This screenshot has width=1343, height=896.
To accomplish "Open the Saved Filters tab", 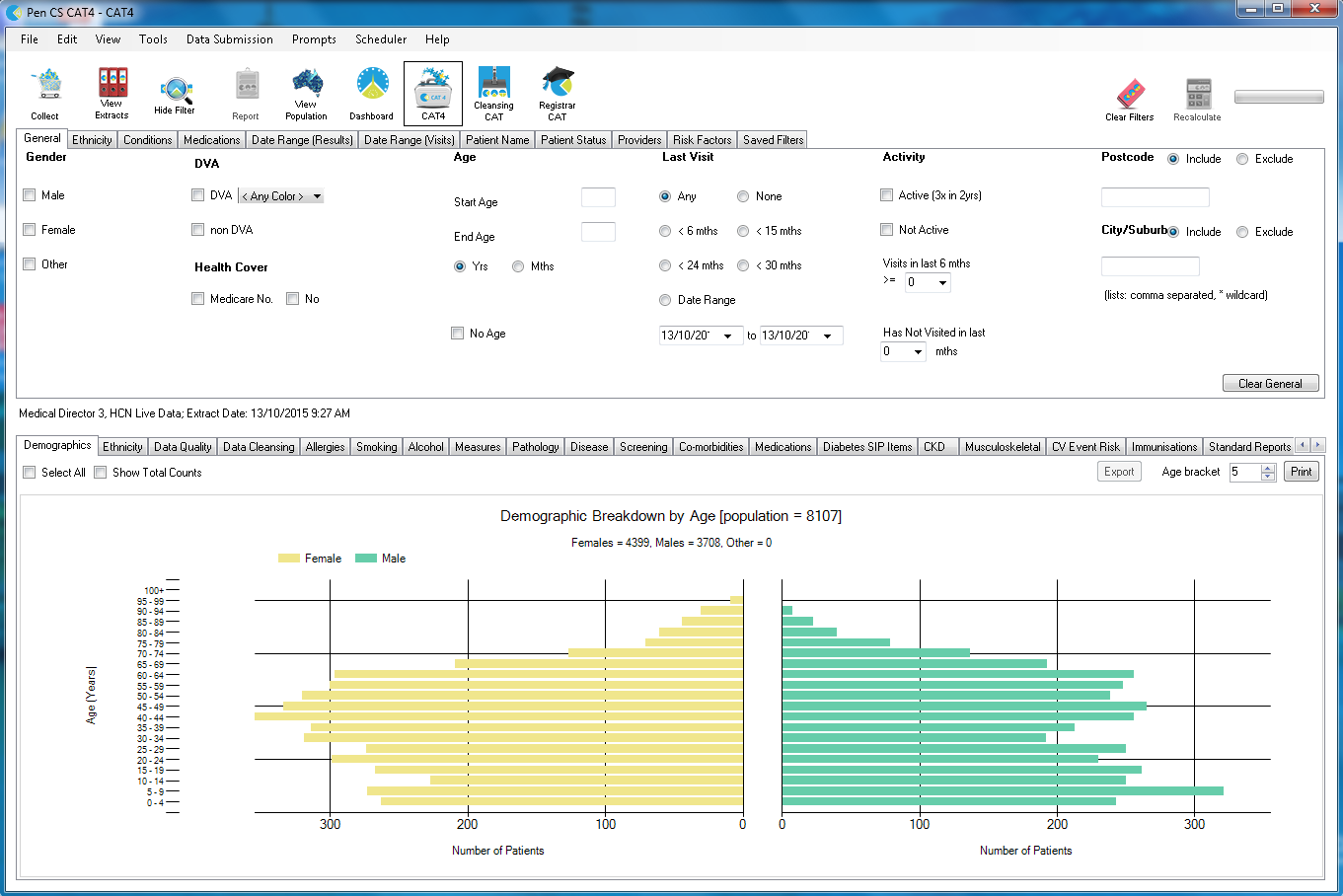I will coord(774,140).
